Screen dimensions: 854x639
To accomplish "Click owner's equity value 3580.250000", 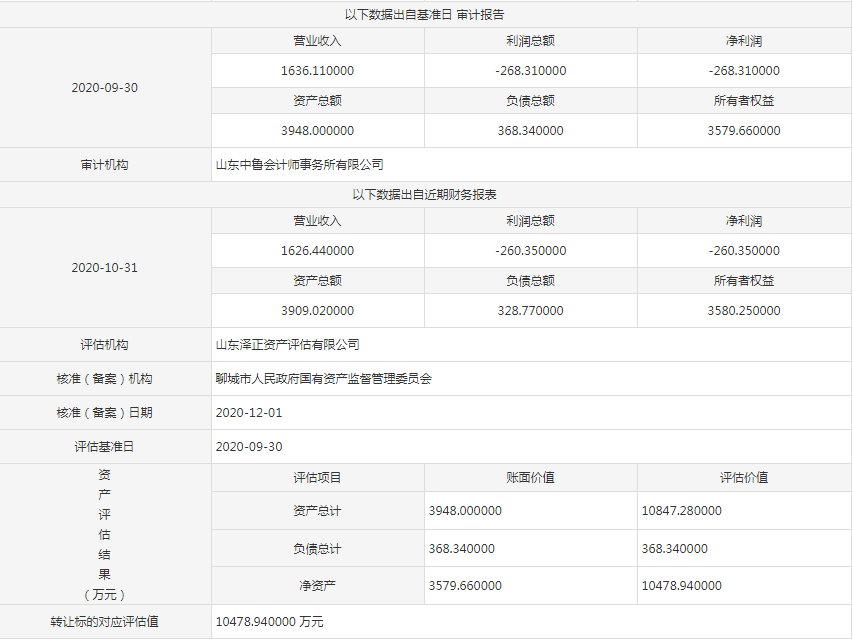I will (743, 311).
